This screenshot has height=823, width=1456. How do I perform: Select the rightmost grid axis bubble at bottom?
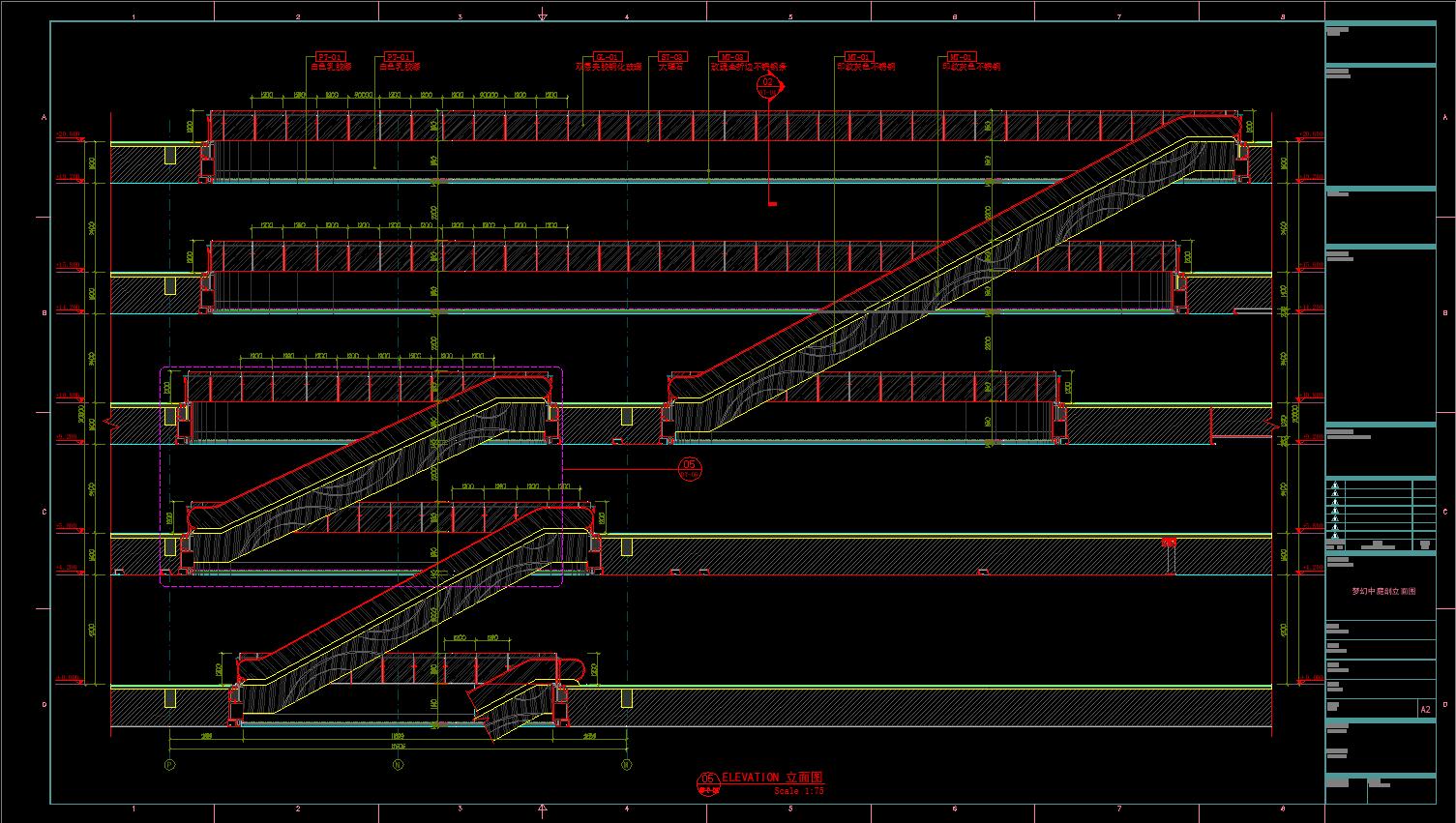pos(626,765)
